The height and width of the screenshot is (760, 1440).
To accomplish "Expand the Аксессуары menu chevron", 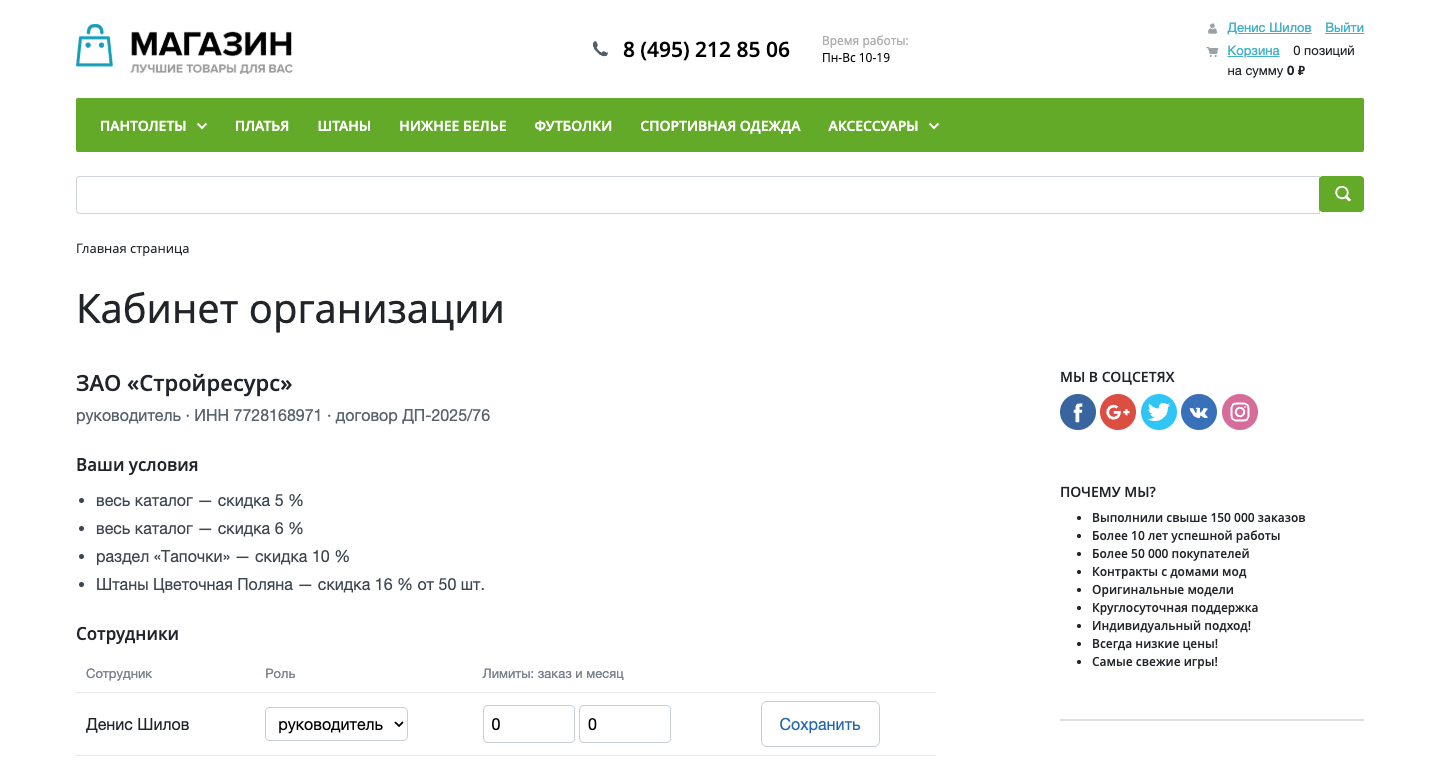I will pos(934,126).
